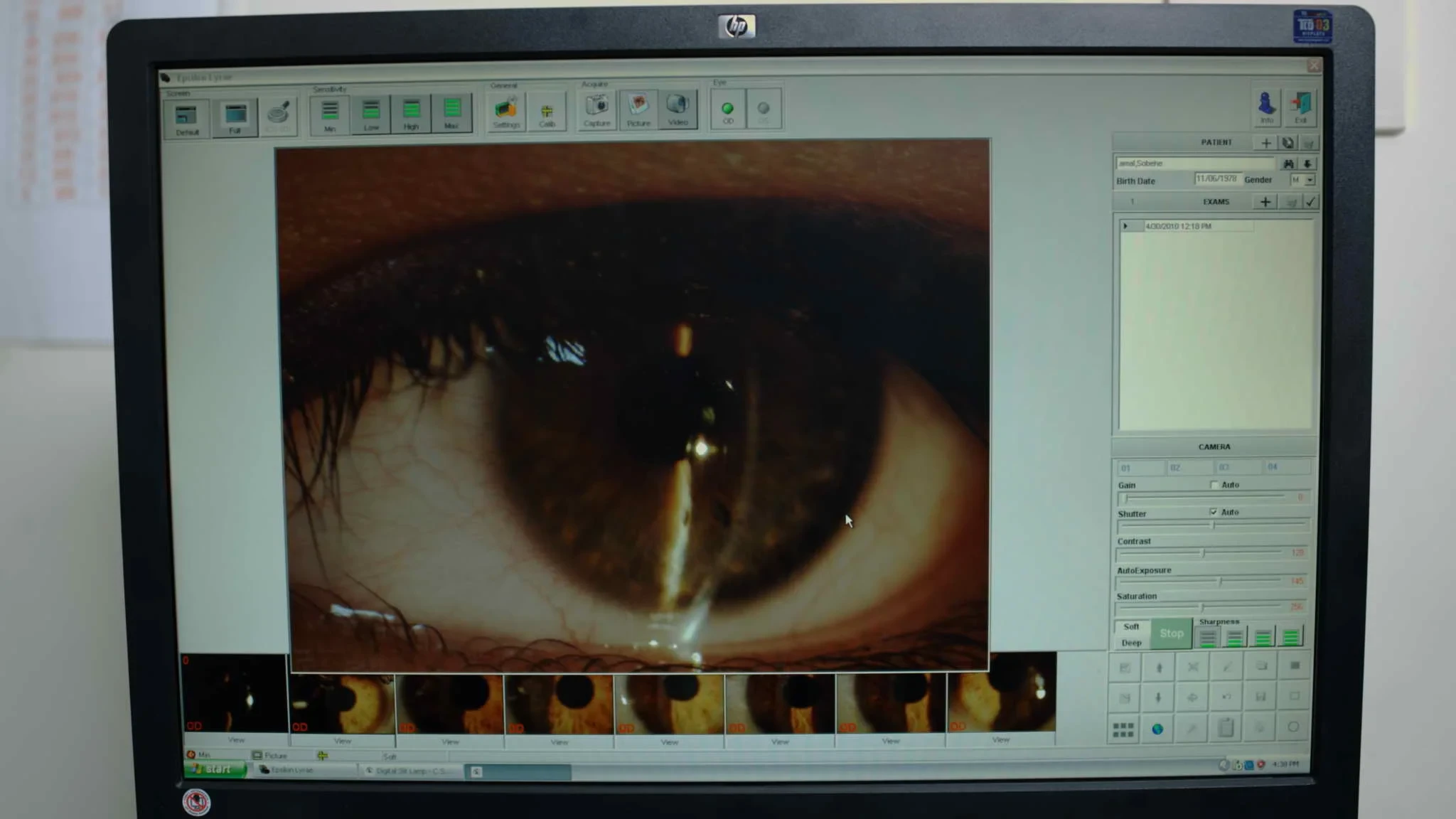This screenshot has width=1456, height=819.
Task: Uncheck Shutter Auto checkbox
Action: click(1214, 512)
